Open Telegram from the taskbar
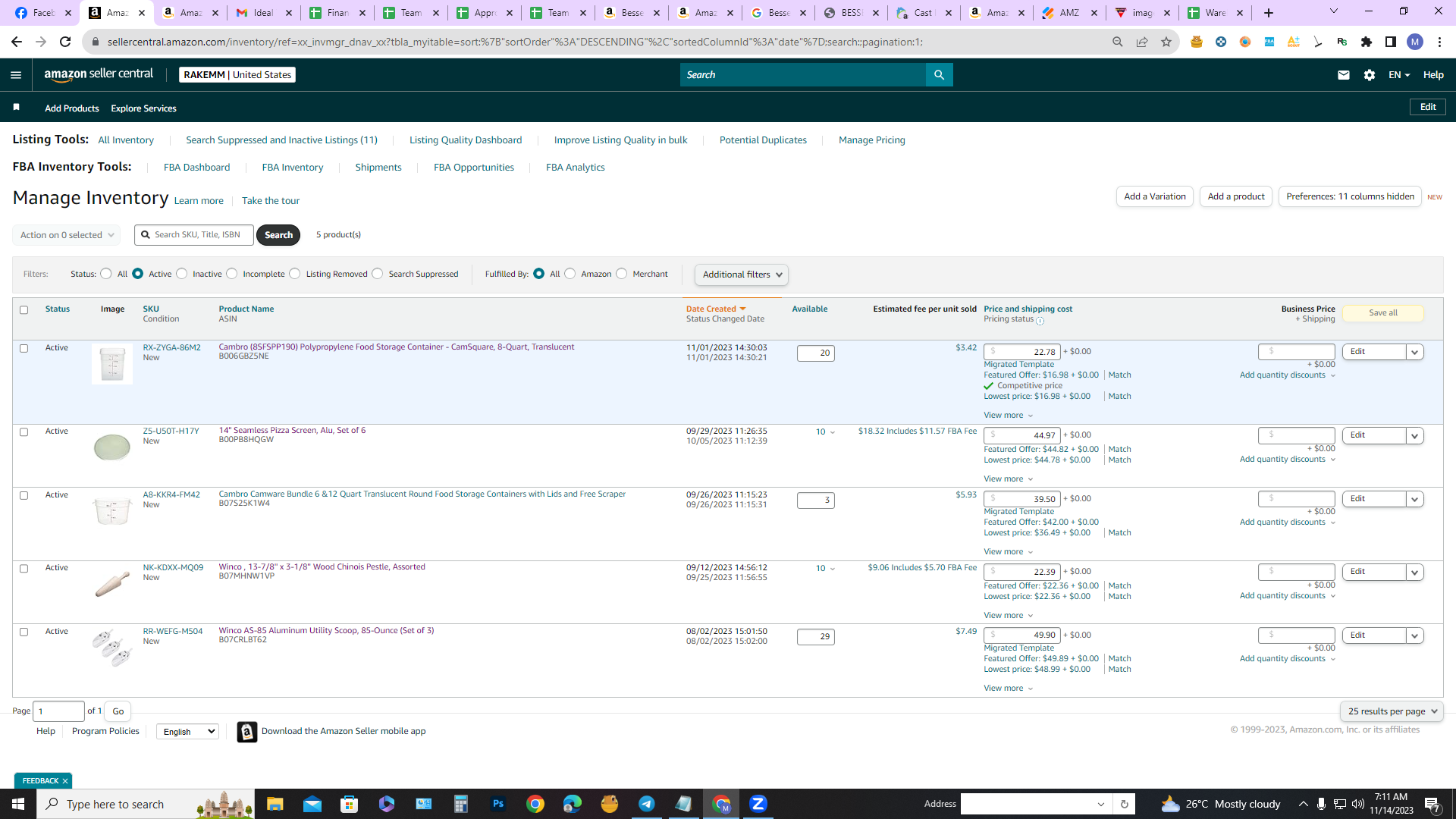 647,804
